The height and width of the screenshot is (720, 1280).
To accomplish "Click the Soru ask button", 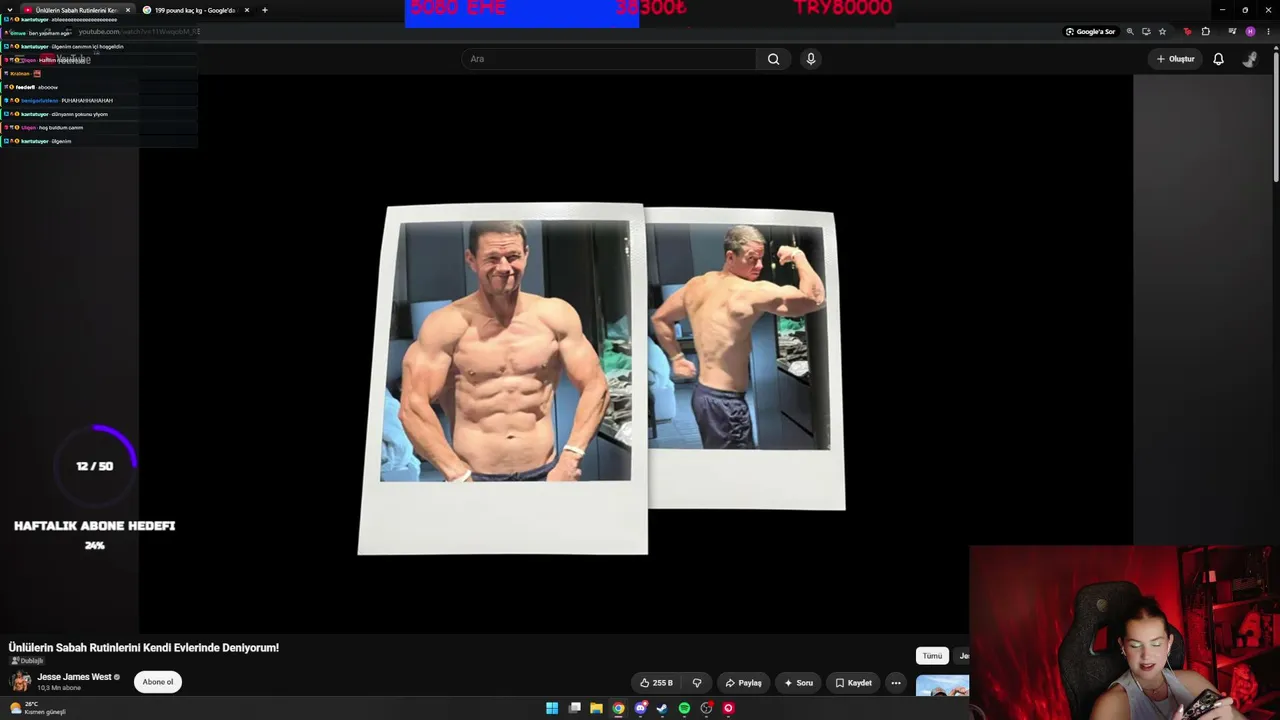I will 798,683.
